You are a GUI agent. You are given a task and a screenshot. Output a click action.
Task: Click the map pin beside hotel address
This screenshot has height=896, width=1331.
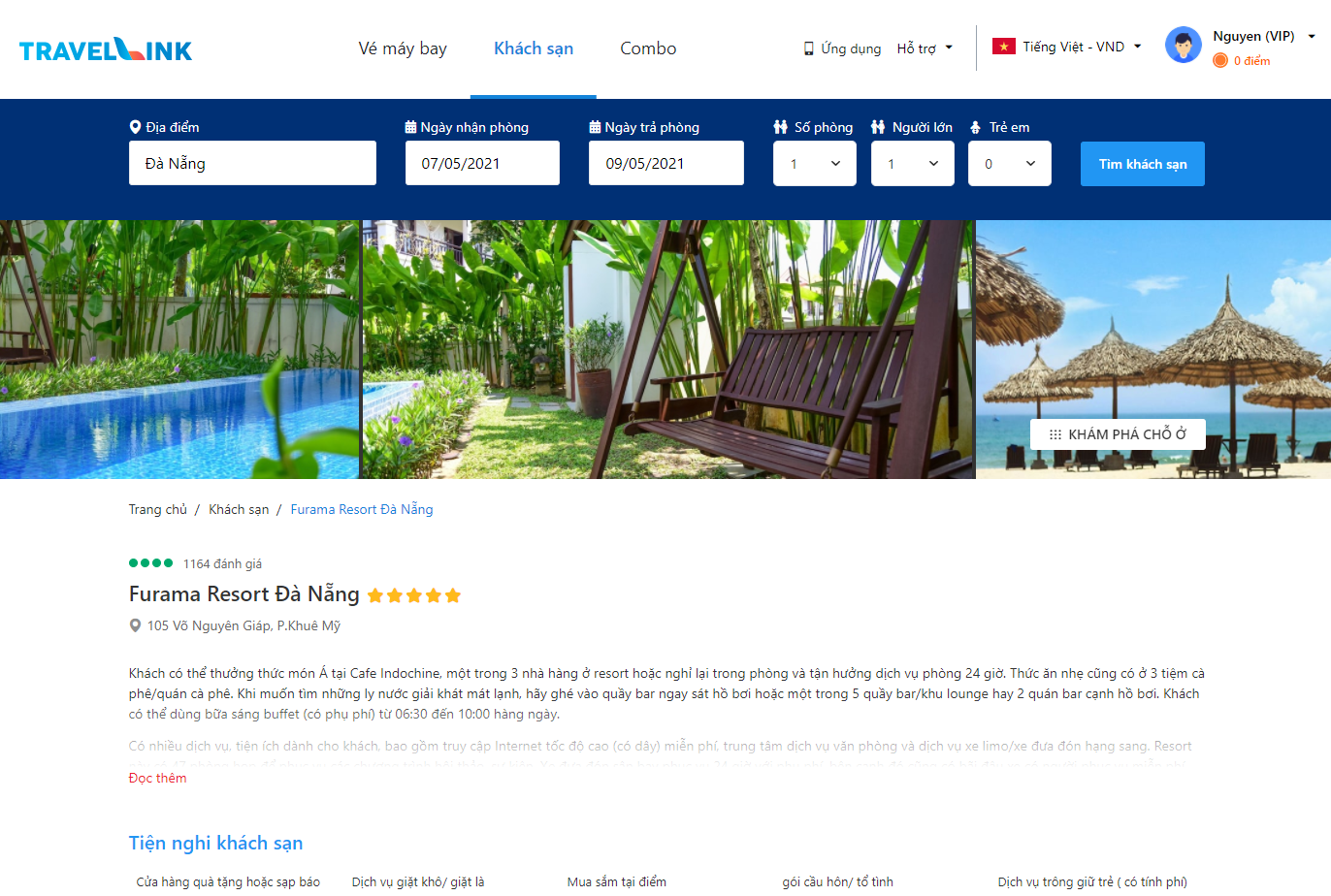(x=135, y=625)
